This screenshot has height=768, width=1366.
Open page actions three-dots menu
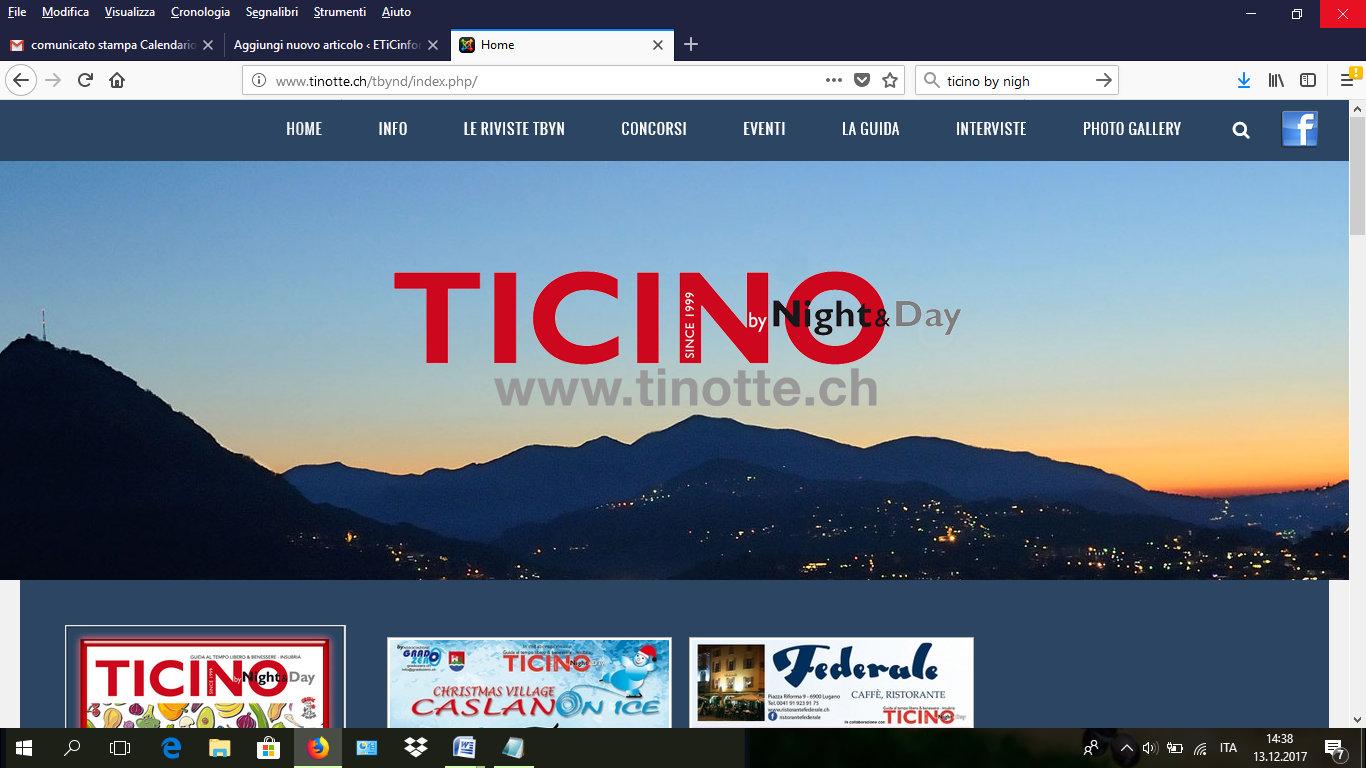tap(834, 80)
